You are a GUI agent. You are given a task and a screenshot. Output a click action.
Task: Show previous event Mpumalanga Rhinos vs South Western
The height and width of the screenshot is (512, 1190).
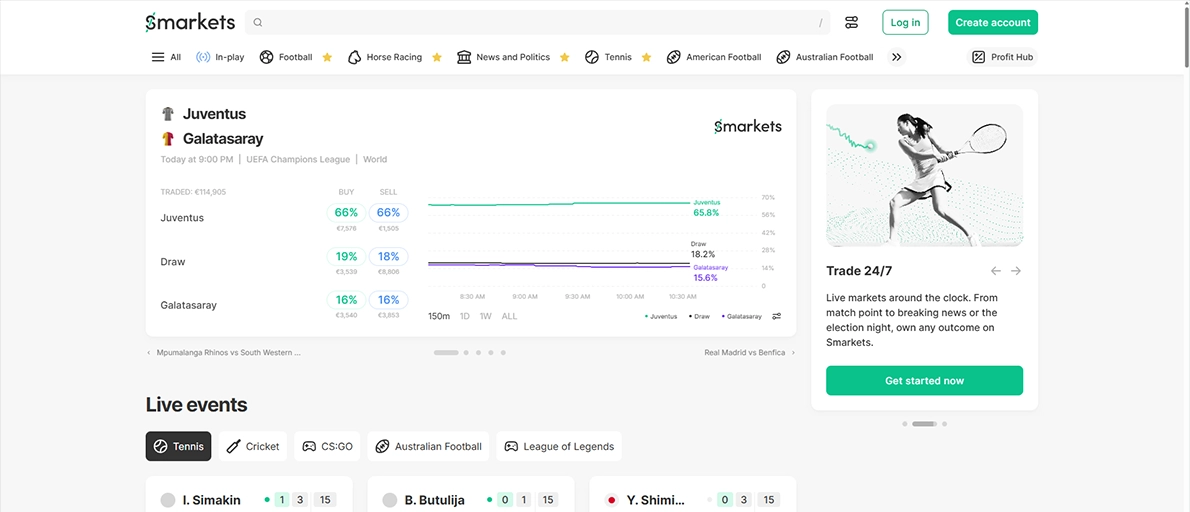(224, 353)
